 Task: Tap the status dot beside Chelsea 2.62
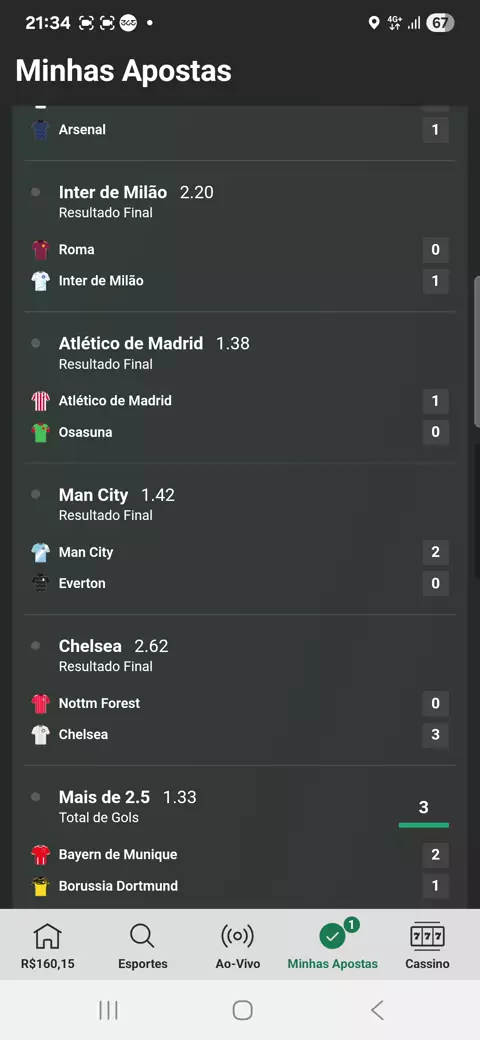pyautogui.click(x=35, y=645)
